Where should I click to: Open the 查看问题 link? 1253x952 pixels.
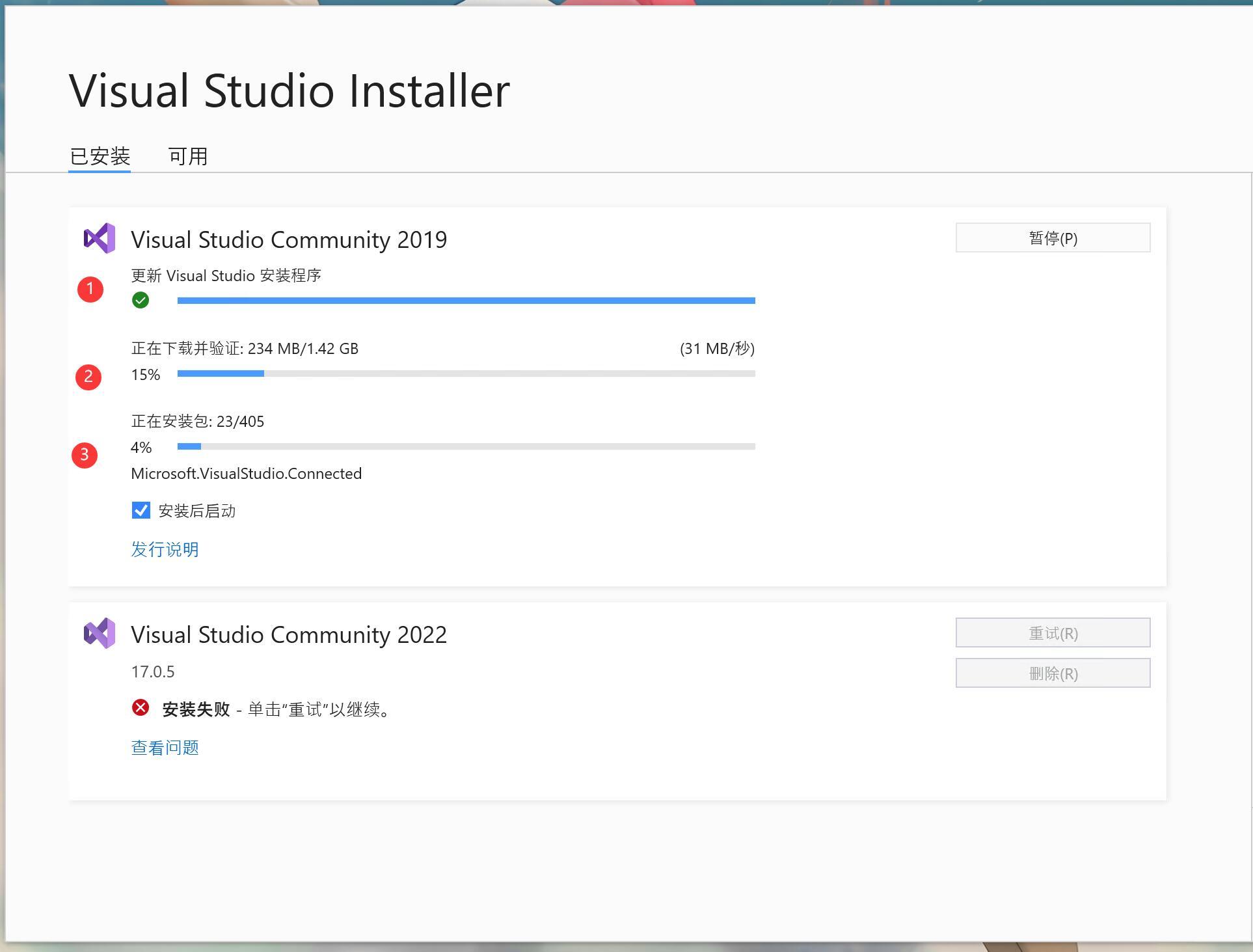pos(165,748)
